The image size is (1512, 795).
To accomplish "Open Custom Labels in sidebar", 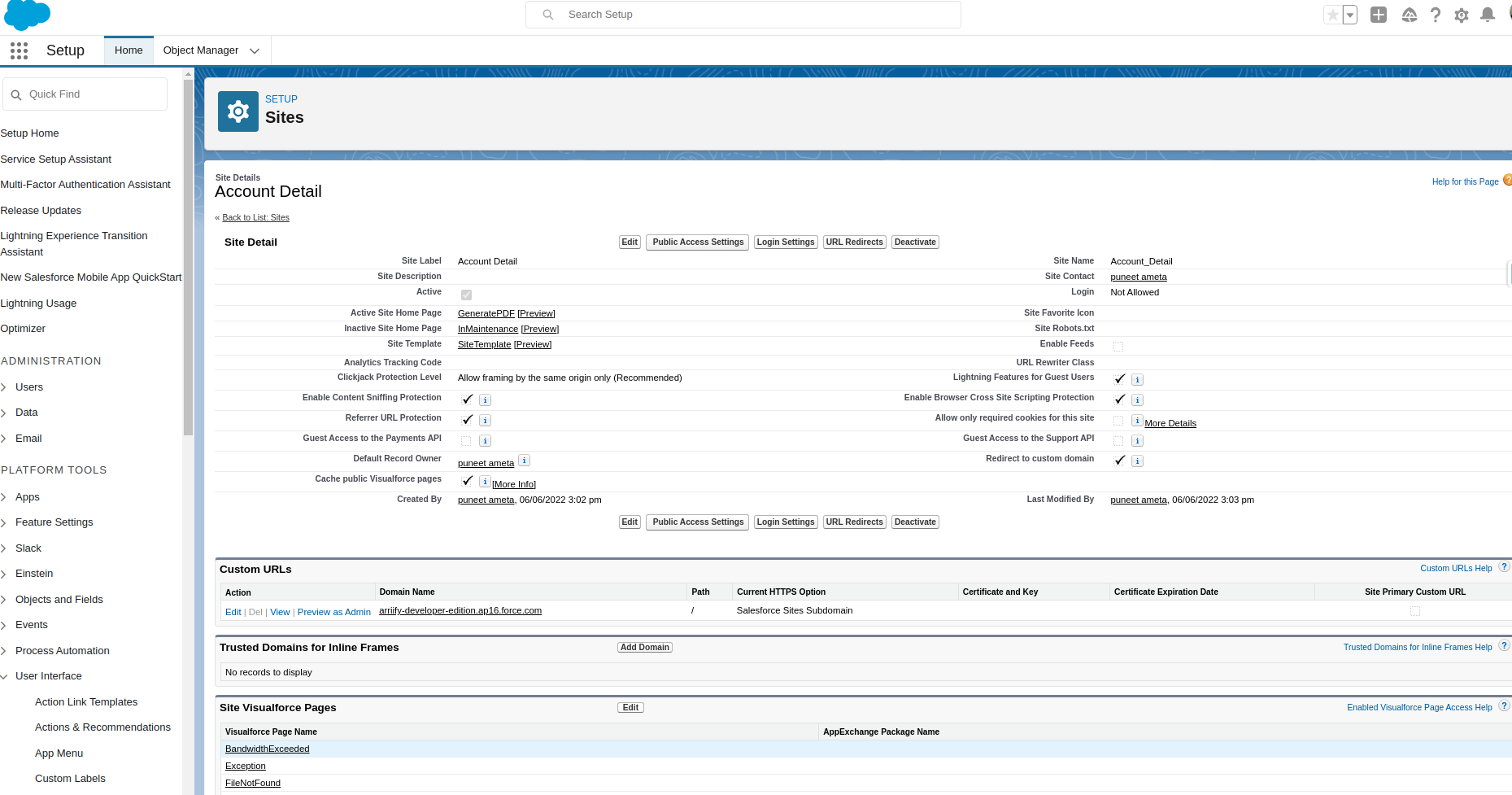I will click(x=70, y=779).
